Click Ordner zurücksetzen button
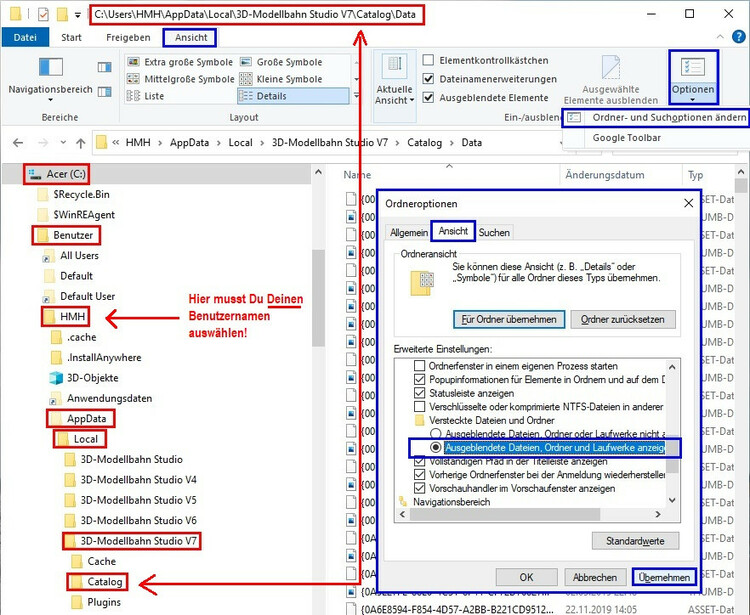The height and width of the screenshot is (615, 750). coord(623,319)
